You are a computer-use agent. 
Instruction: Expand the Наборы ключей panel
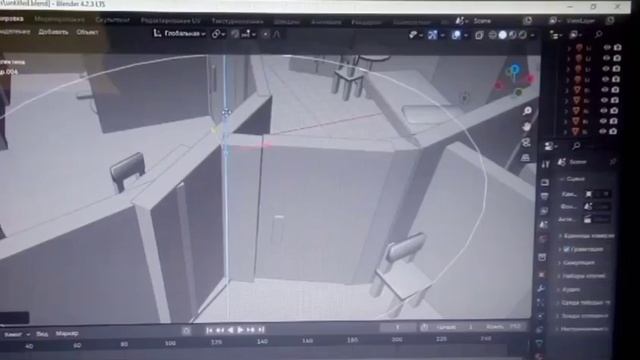point(582,276)
